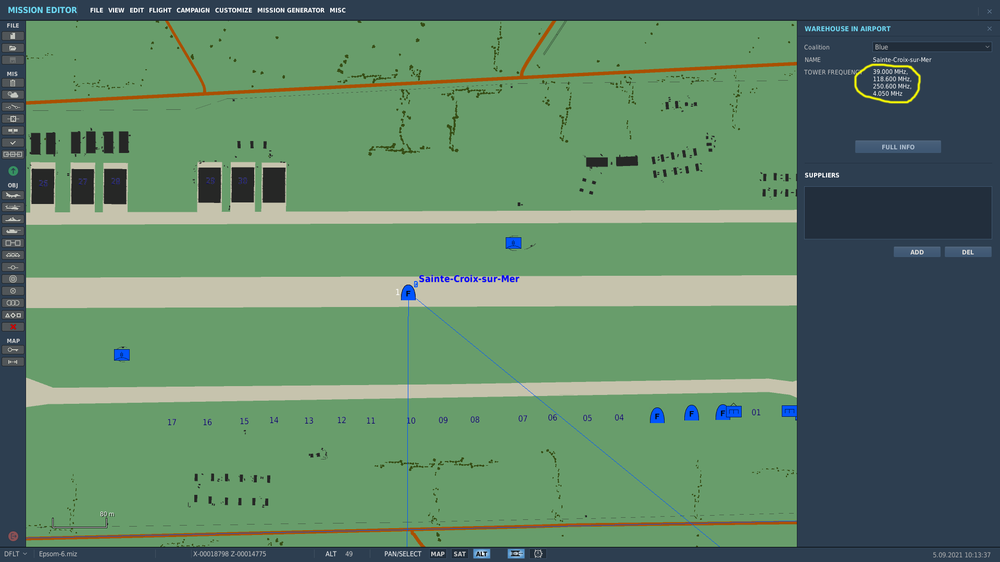Screen dimensions: 1000x562
Task: Click the green fly mission arrow icon
Action: click(x=13, y=171)
